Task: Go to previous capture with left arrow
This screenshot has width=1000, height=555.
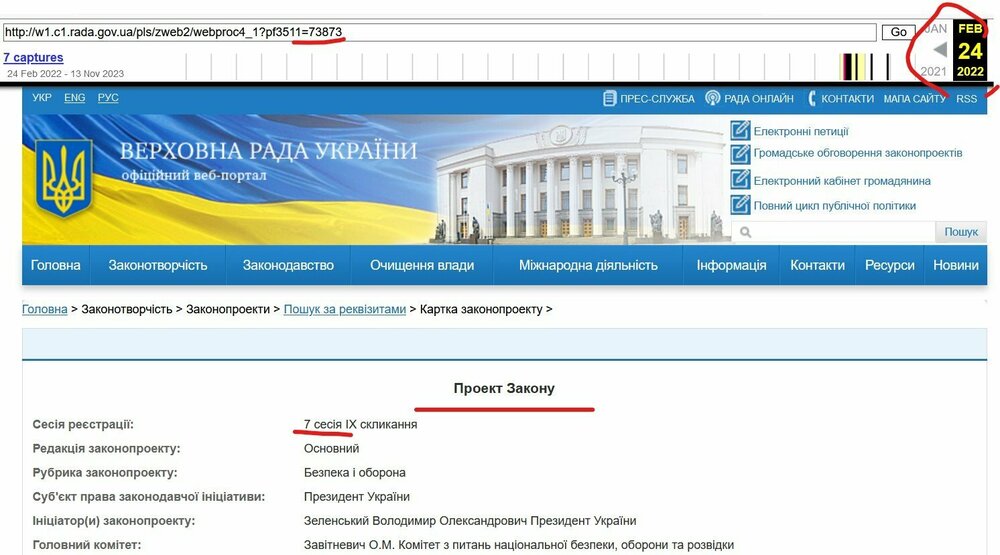Action: [939, 49]
